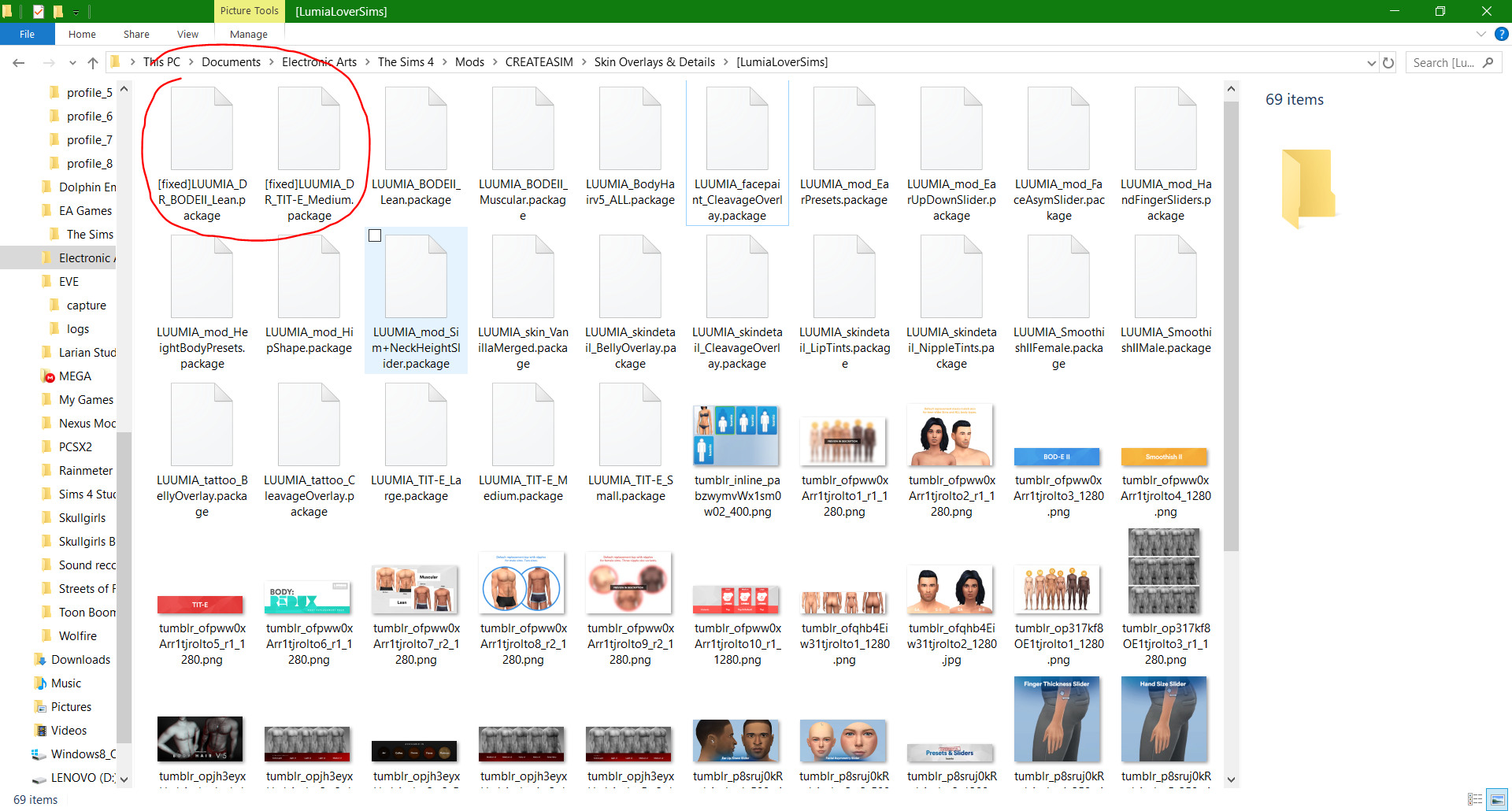Image resolution: width=1512 pixels, height=811 pixels.
Task: Go forward using the forward arrow
Action: (x=49, y=62)
